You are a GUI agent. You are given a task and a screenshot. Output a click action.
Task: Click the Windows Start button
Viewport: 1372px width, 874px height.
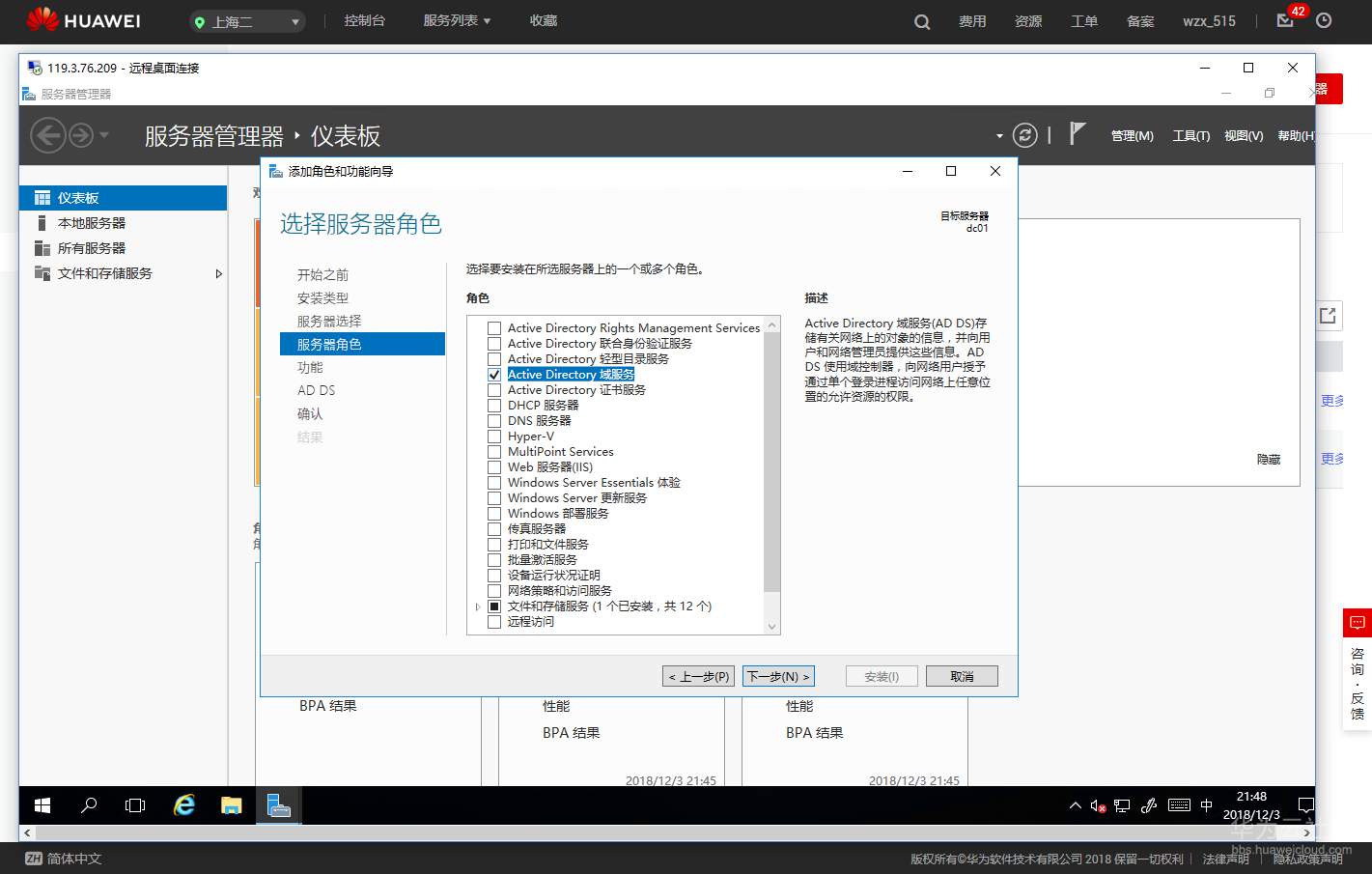[x=41, y=804]
